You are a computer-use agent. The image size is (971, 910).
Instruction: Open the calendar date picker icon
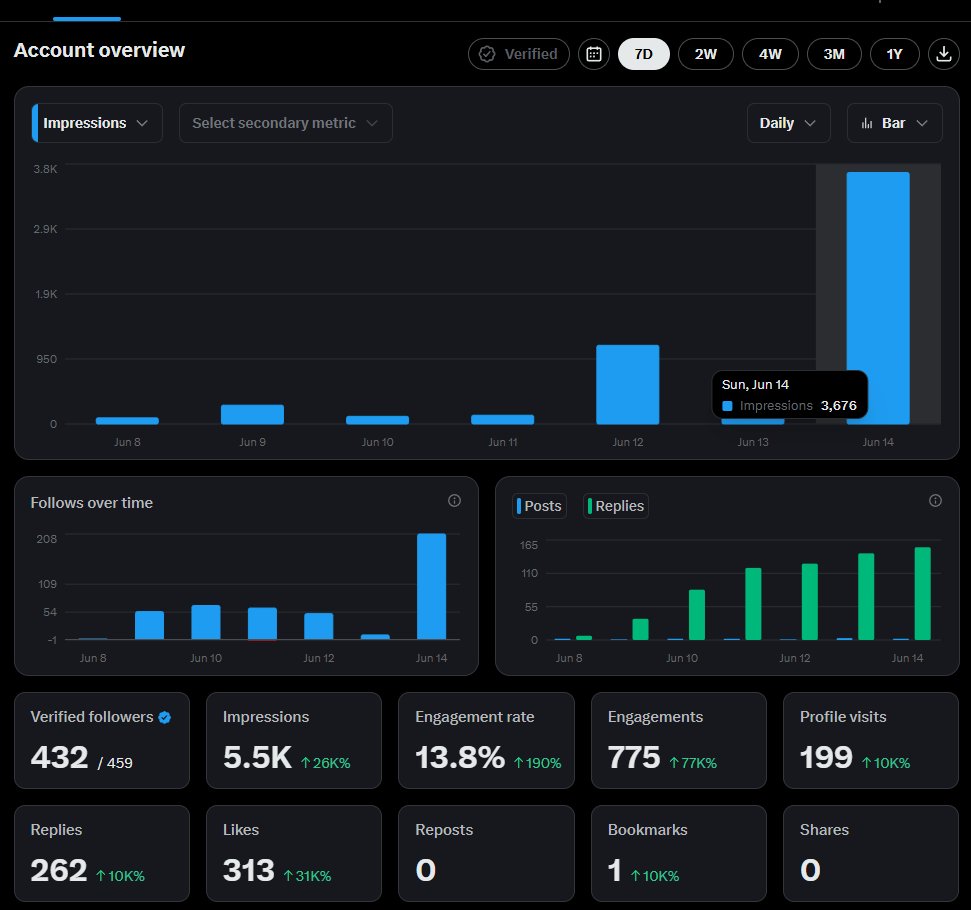(594, 54)
